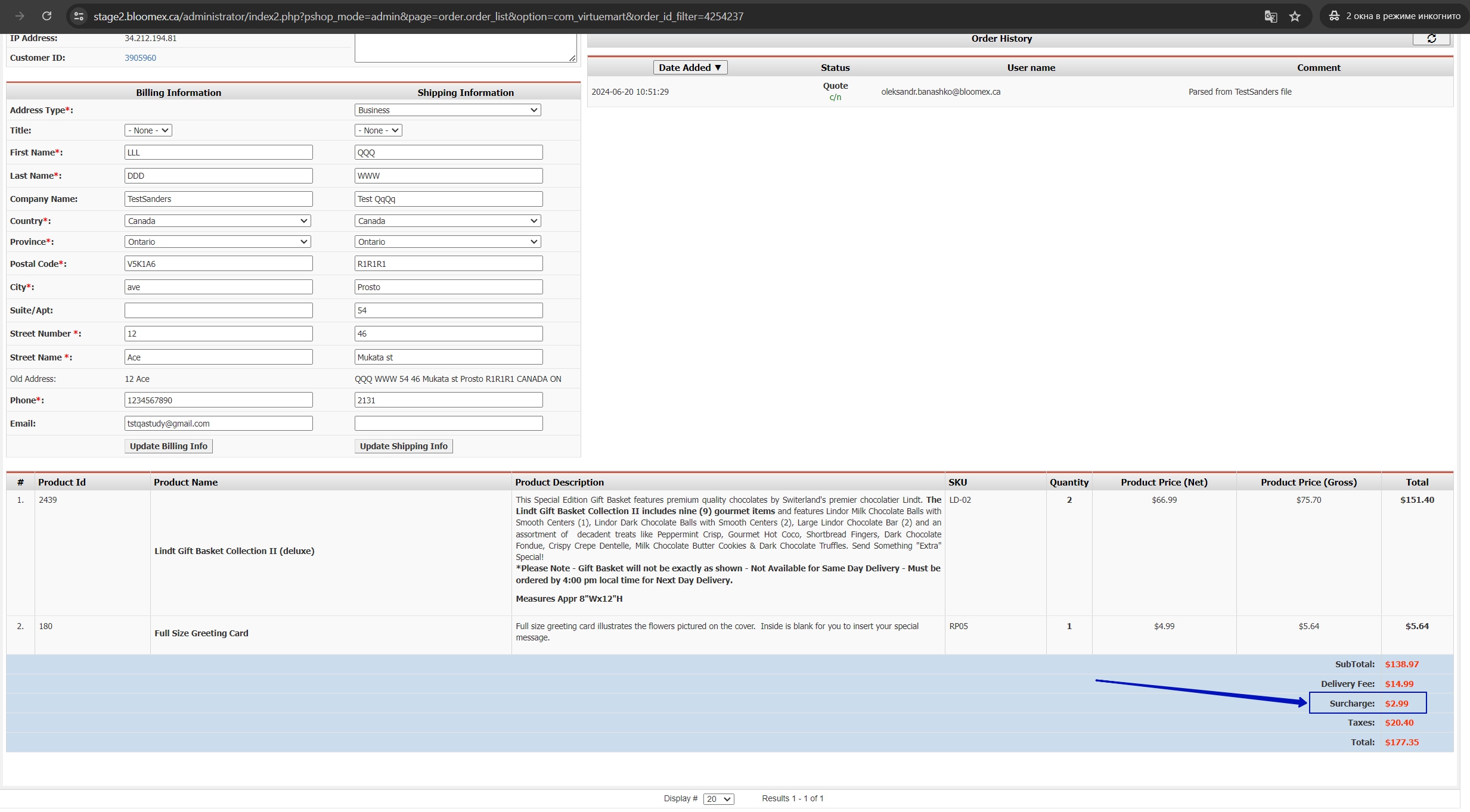The height and width of the screenshot is (812, 1470).
Task: Click the shipping Postal Code field
Action: 449,264
